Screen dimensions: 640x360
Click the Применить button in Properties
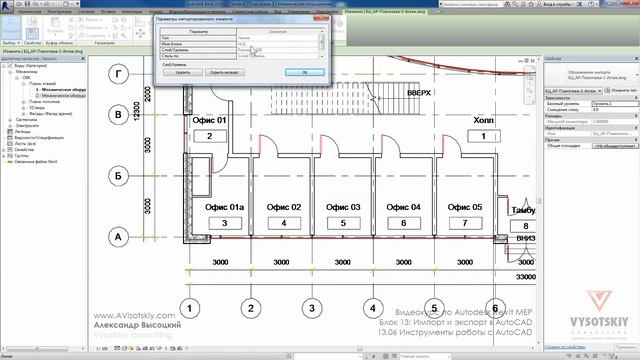[x=626, y=347]
